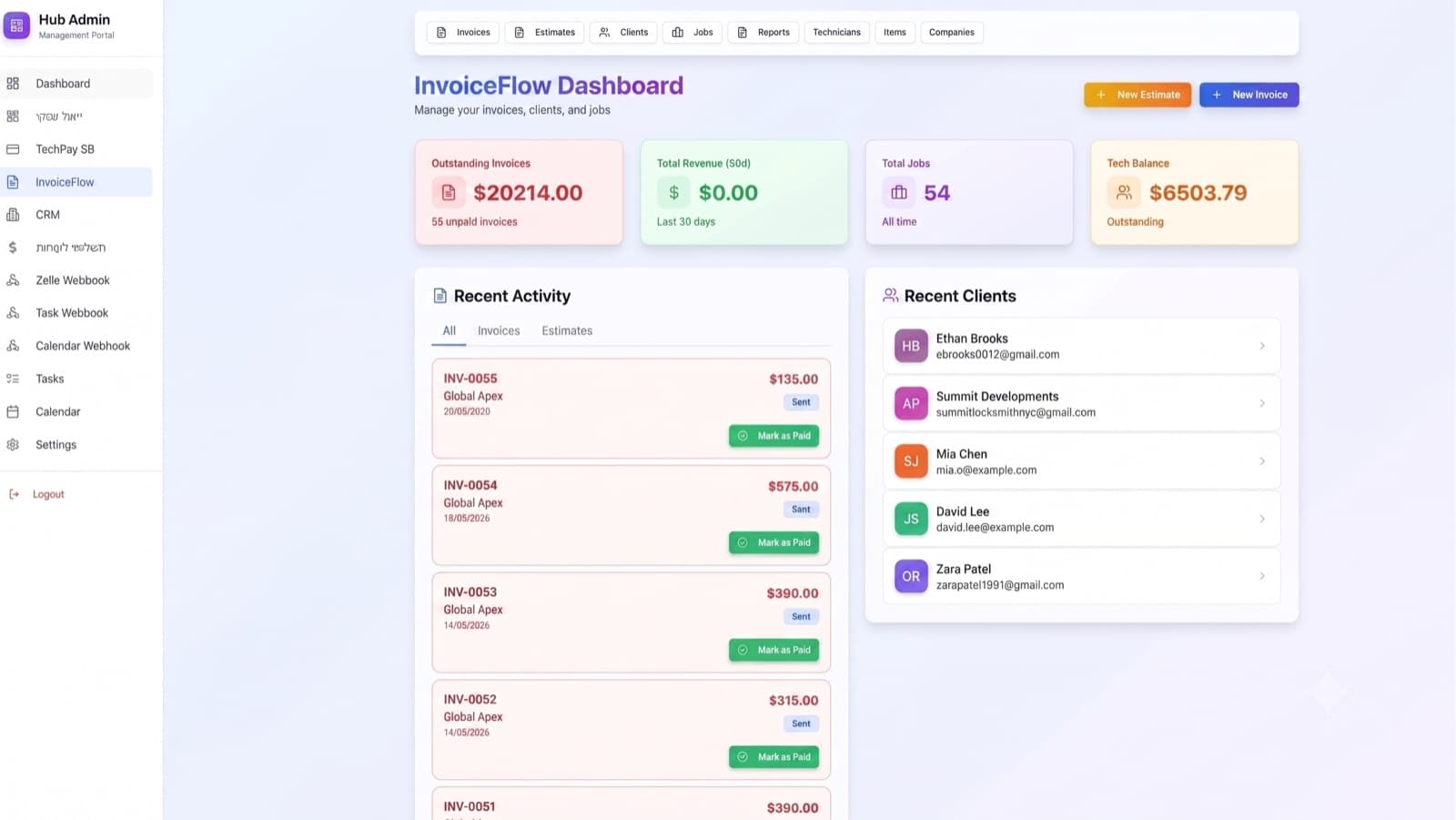Click the INV-0051 invoice number
Viewport: 1456px width, 820px height.
point(470,806)
